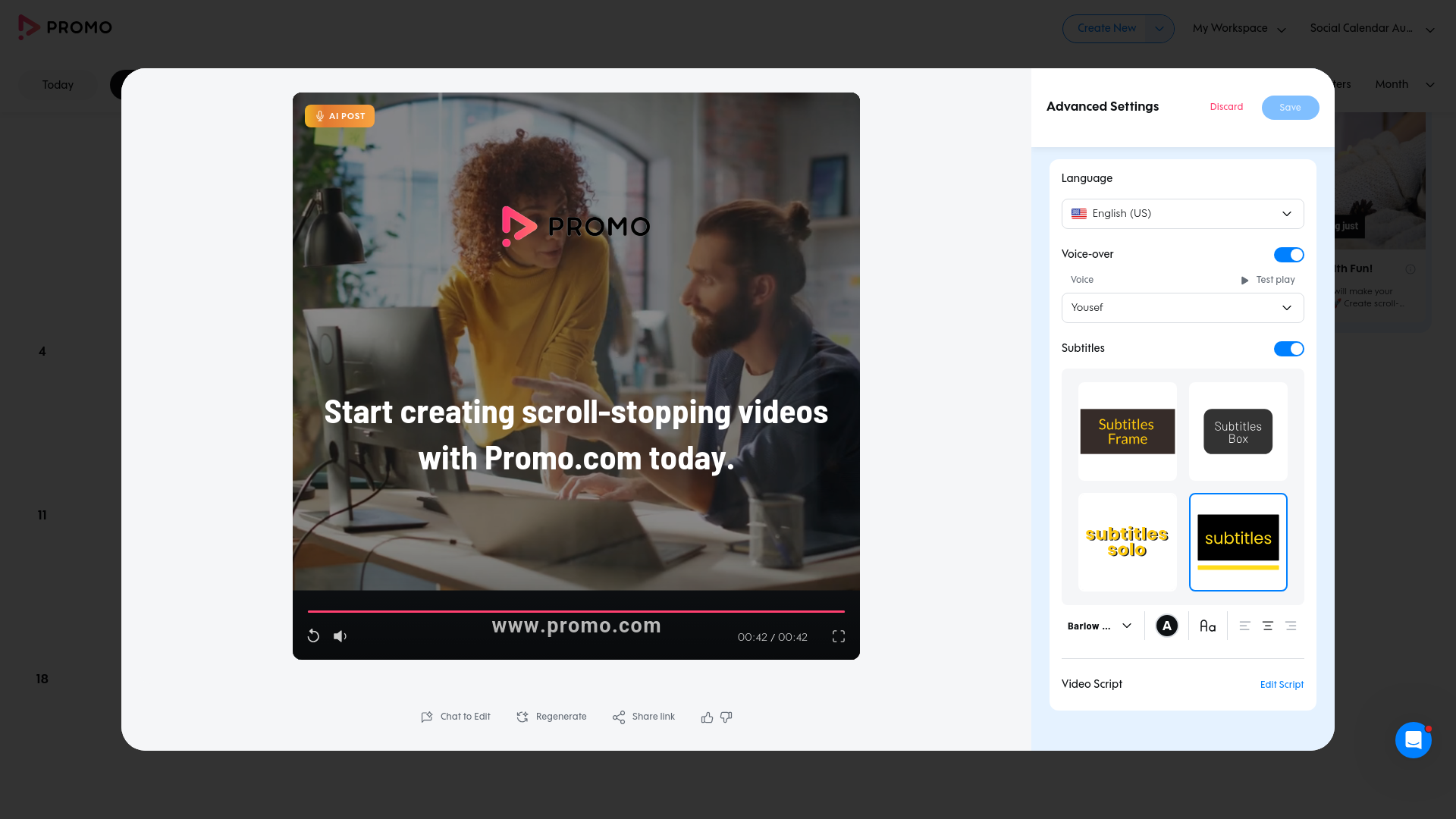
Task: Open Chat to Edit
Action: click(456, 717)
